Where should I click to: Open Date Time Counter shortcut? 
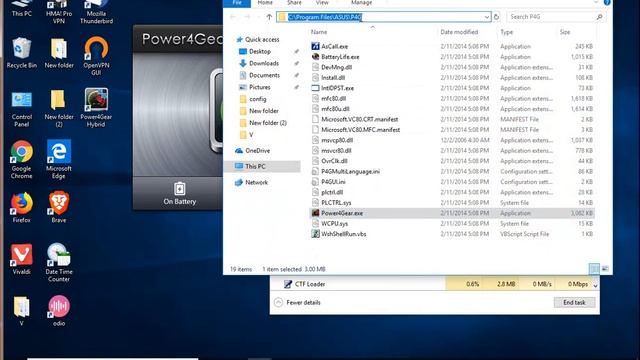tap(59, 262)
